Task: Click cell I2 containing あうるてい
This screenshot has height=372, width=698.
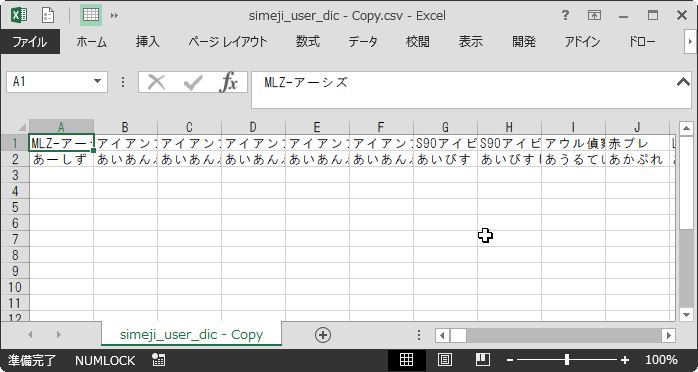Action: click(573, 159)
